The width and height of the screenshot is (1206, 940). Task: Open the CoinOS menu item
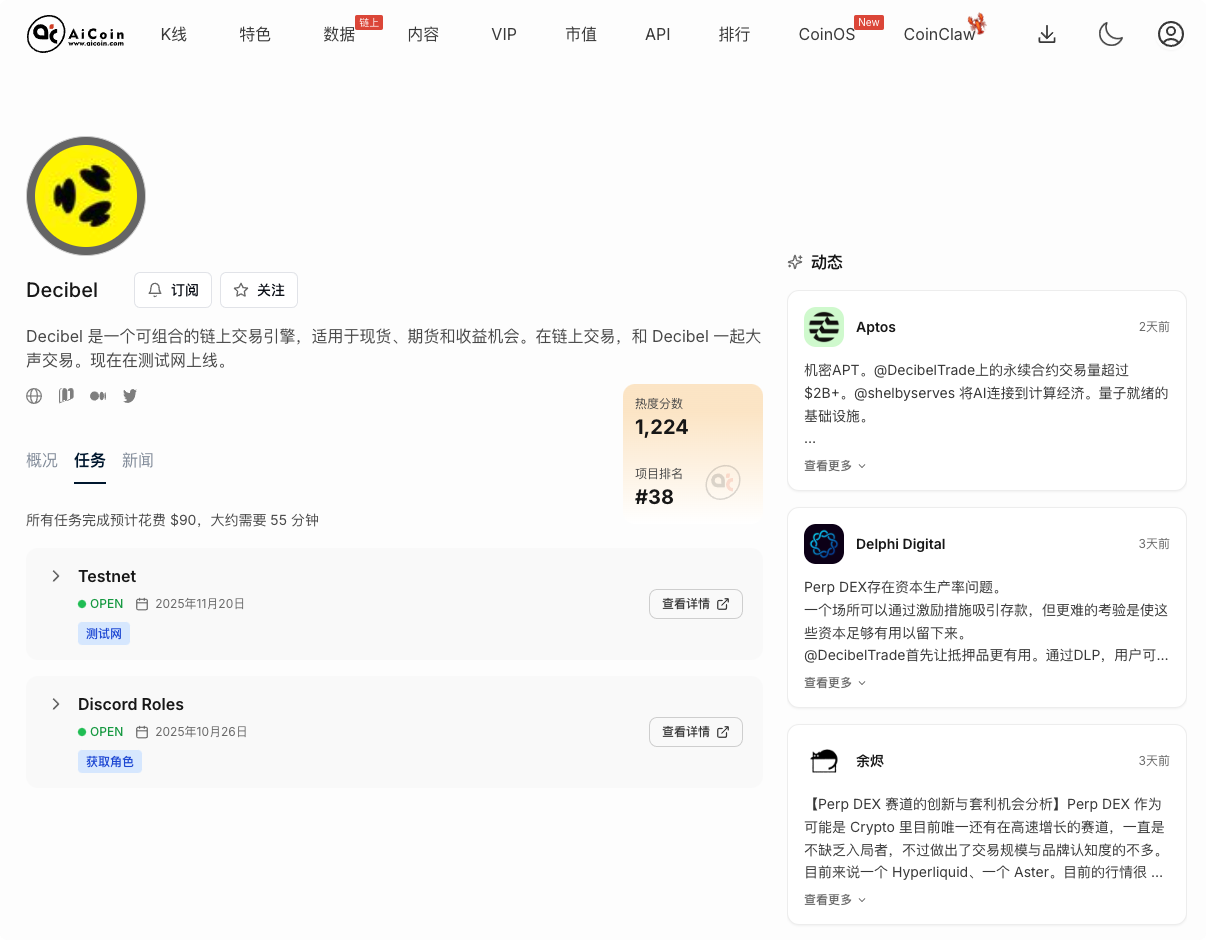pos(827,34)
